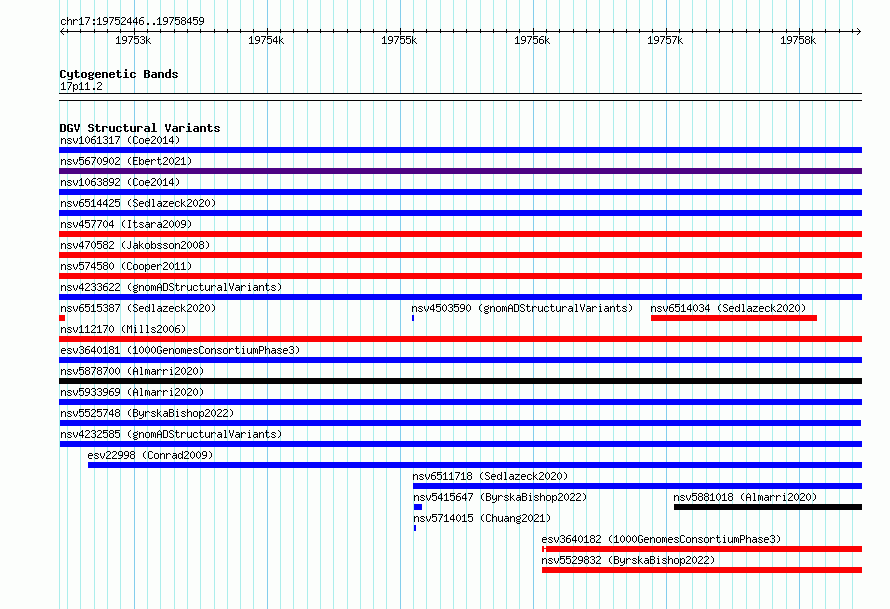Open nsv5881018 (Almarri2020) variant label
This screenshot has width=890, height=609.
[x=745, y=497]
